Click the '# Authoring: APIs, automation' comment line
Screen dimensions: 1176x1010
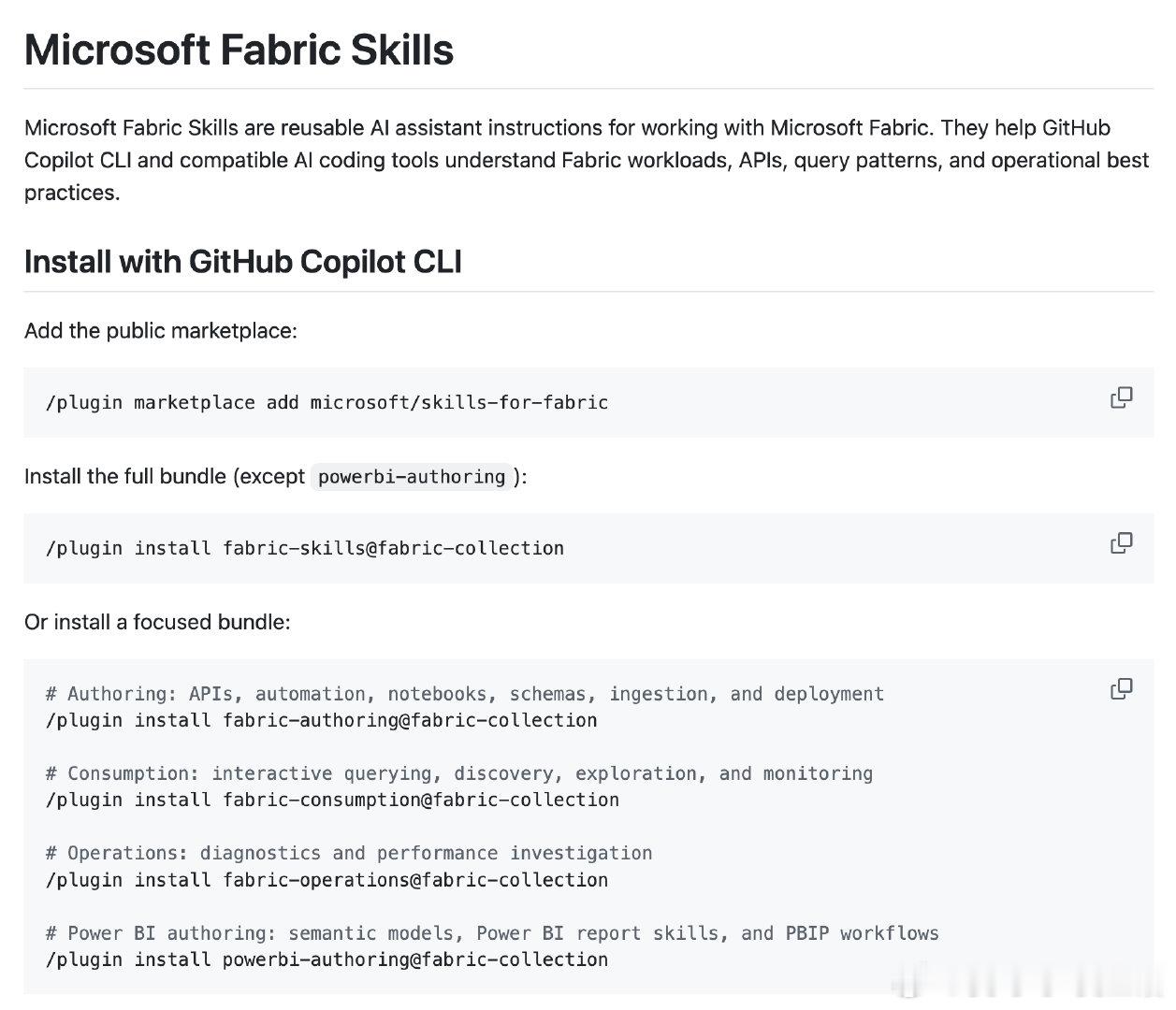pos(465,694)
